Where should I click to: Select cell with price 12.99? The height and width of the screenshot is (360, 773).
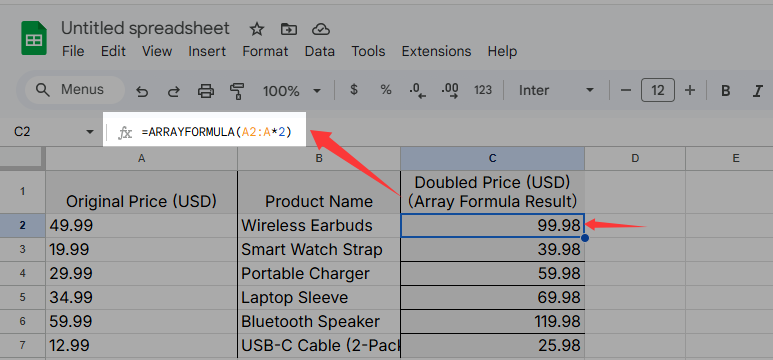(x=141, y=345)
